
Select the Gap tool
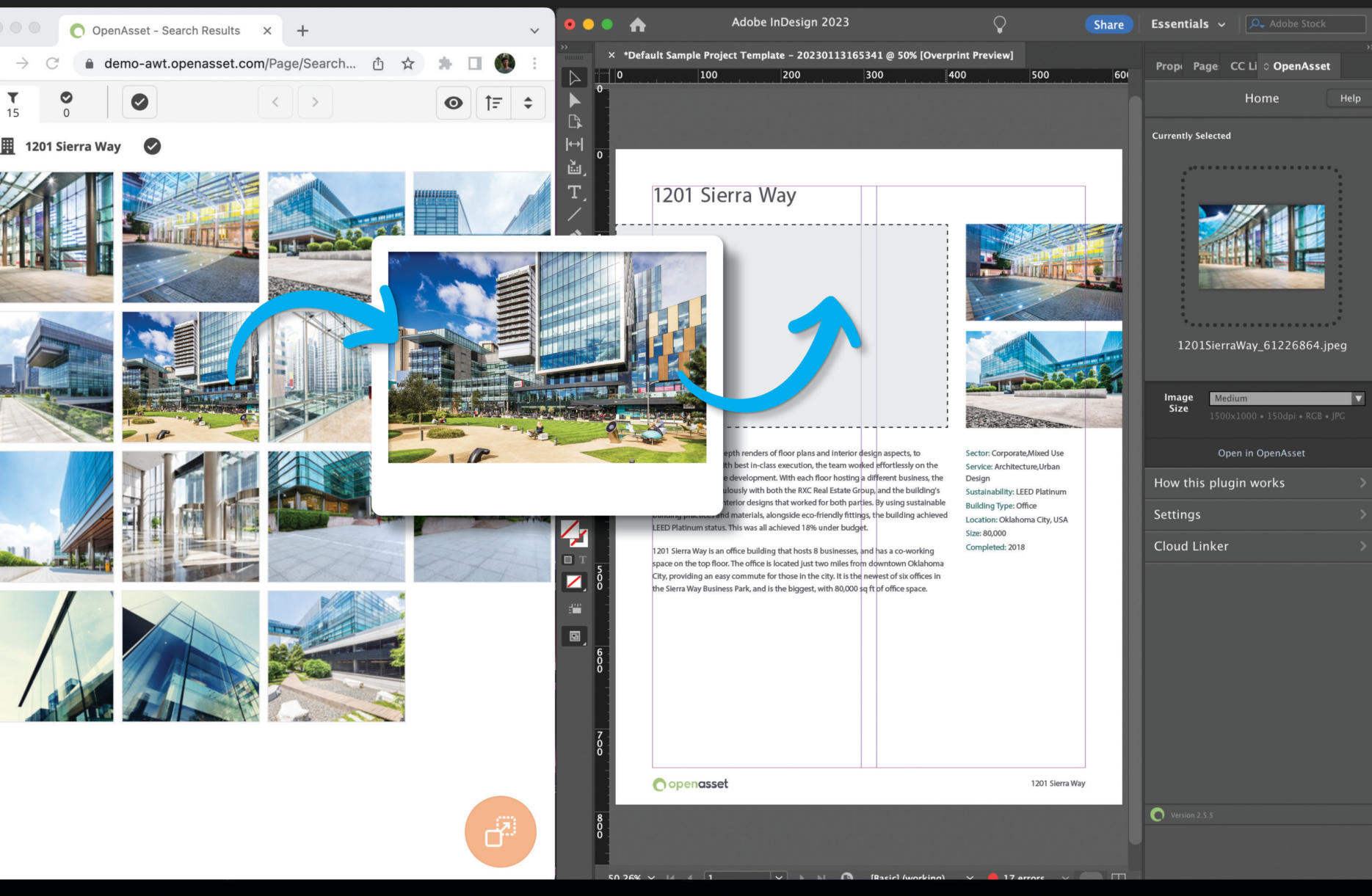(x=574, y=145)
